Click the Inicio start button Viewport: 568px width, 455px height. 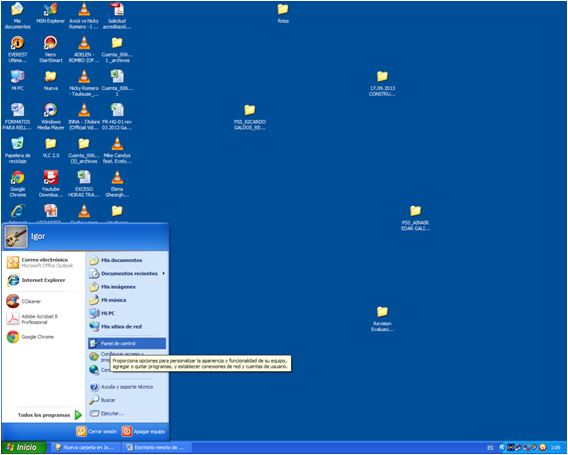[23, 447]
